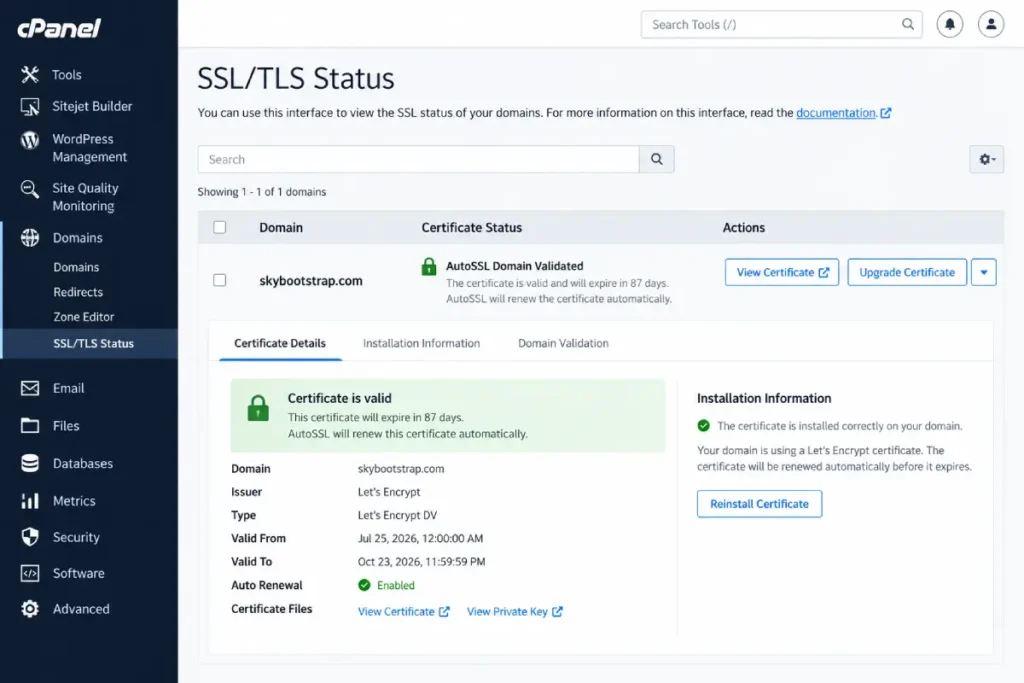Click the domain search magnifier button
1024x683 pixels.
pos(656,159)
